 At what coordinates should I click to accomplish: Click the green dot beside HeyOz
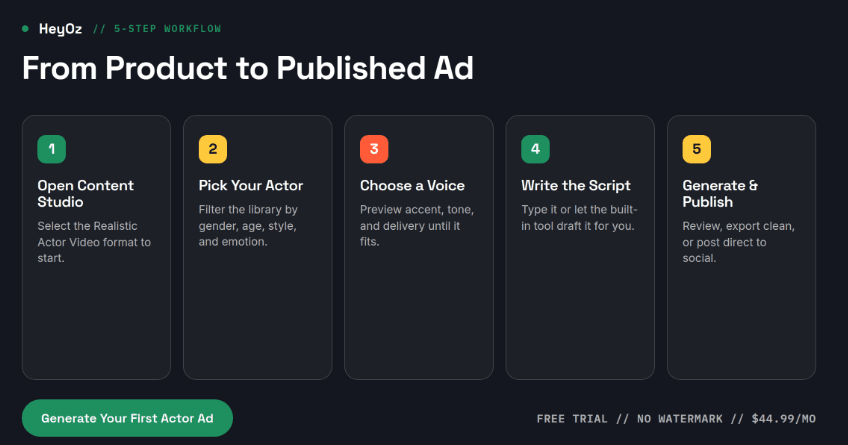(25, 29)
